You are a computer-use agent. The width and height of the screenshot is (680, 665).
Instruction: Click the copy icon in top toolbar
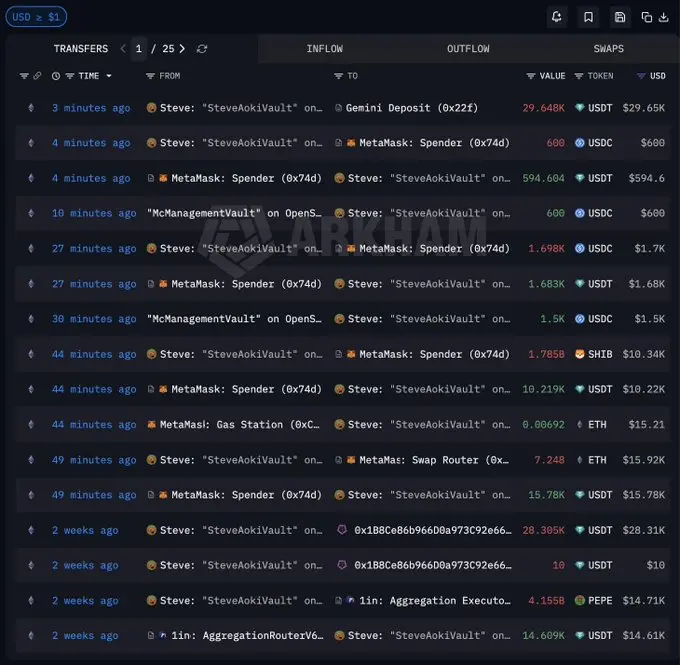[647, 17]
